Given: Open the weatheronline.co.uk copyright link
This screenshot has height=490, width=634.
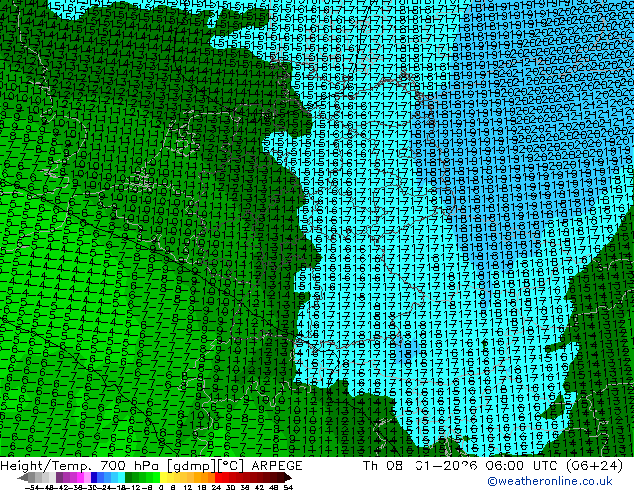Looking at the screenshot, I should [550, 481].
